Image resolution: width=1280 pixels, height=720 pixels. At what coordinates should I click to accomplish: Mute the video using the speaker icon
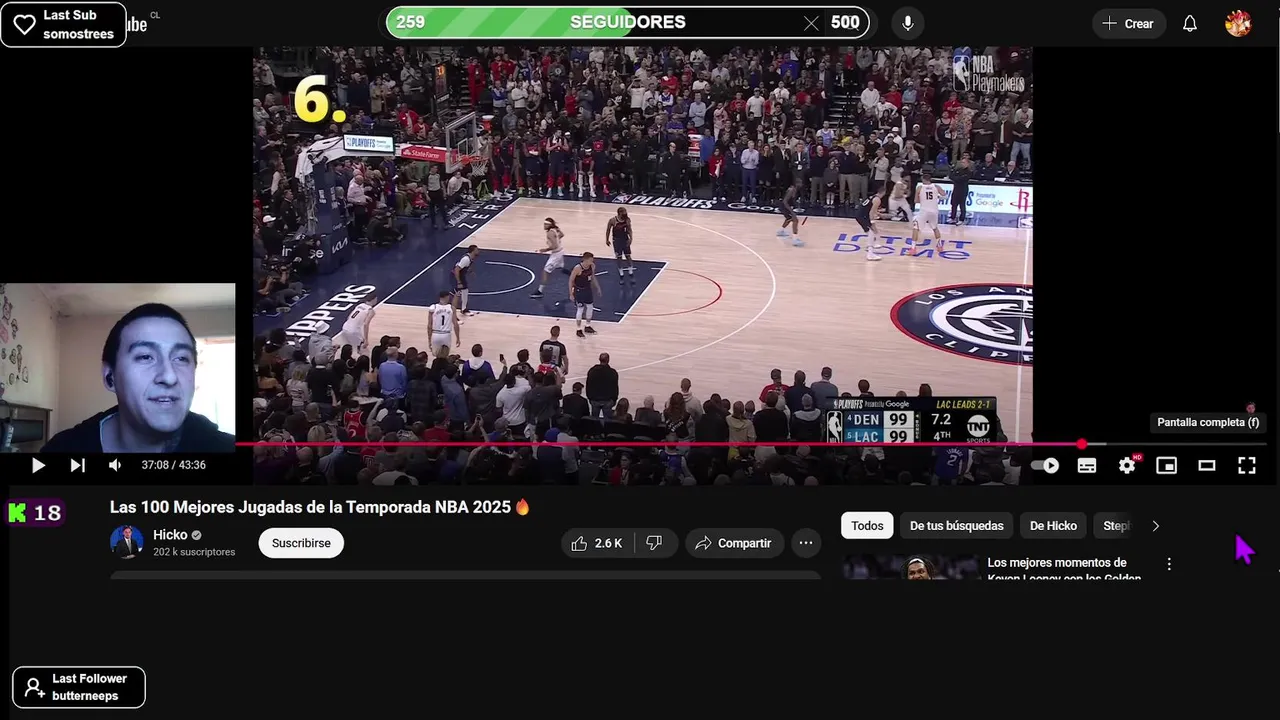coord(115,465)
